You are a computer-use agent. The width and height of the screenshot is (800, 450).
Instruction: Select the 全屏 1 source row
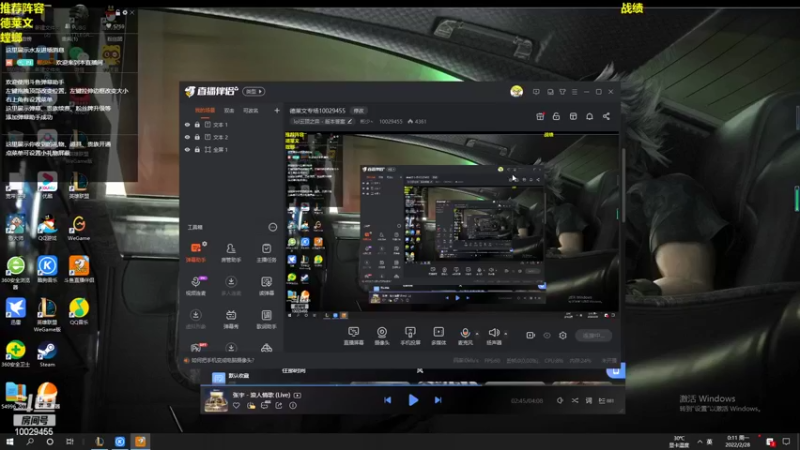232,149
